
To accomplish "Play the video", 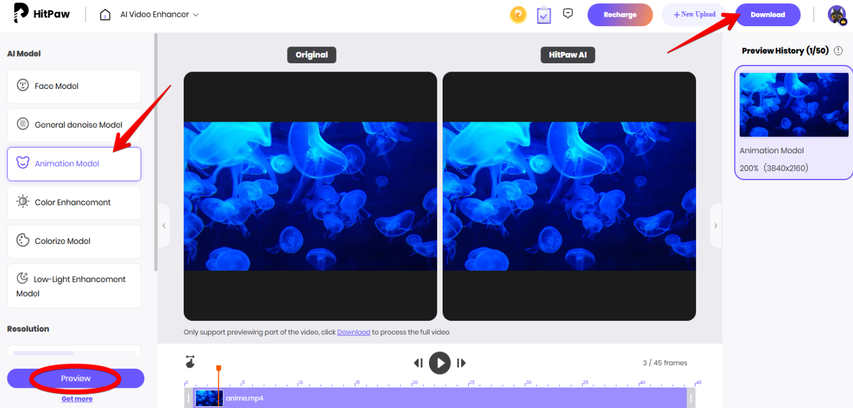I will [440, 363].
